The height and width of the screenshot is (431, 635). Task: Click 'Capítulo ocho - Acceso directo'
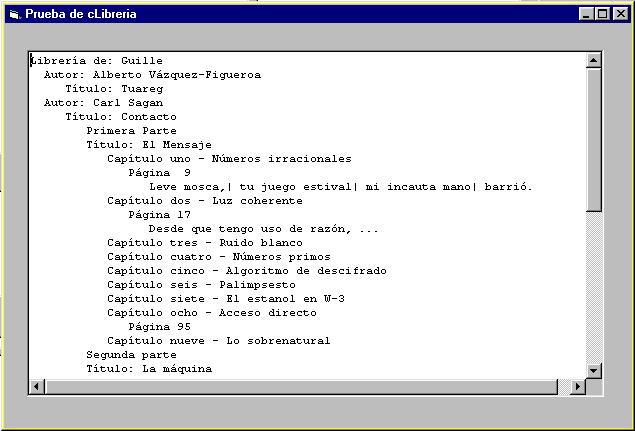[212, 313]
